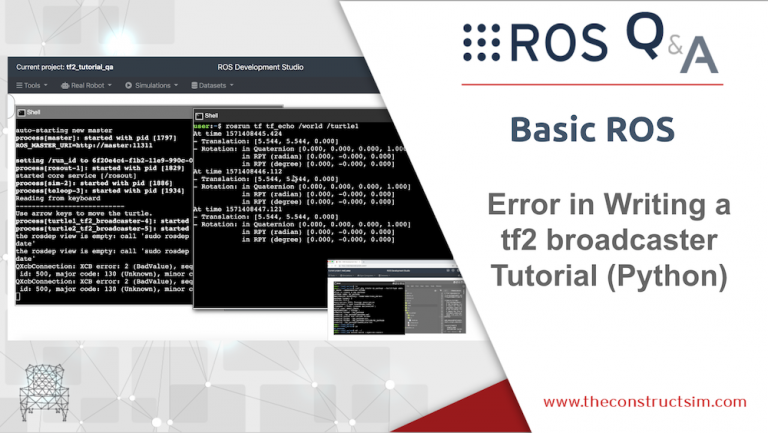Click the project name tf2_tutorial_qa
Image resolution: width=768 pixels, height=433 pixels.
coord(90,67)
